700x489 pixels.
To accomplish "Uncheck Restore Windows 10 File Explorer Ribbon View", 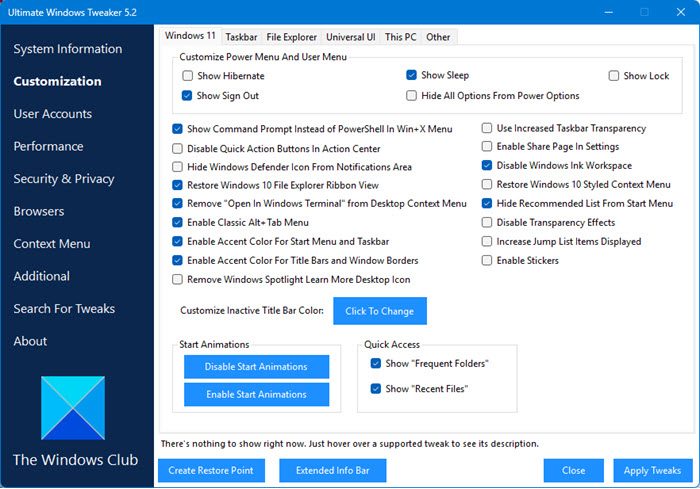I will 177,185.
